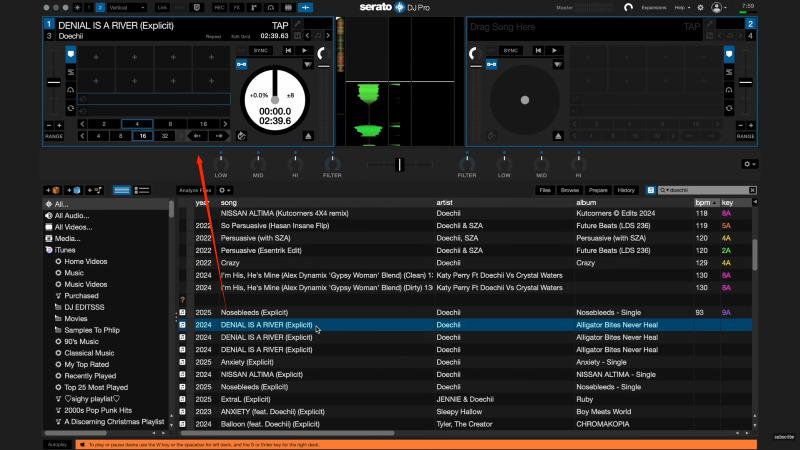Click the censor icon on deck 1
Viewport: 800px width, 450px height.
point(241,136)
